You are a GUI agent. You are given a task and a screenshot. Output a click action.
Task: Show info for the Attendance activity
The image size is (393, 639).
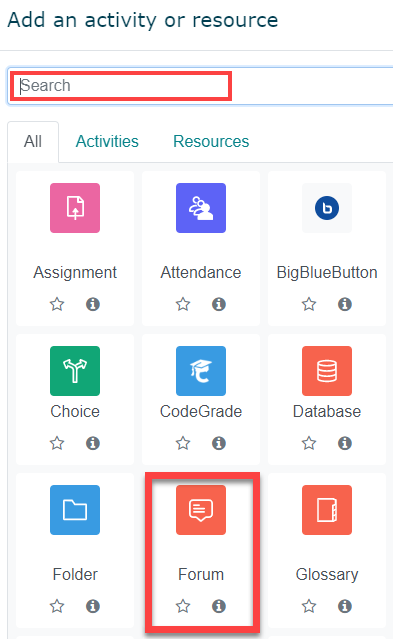(219, 304)
